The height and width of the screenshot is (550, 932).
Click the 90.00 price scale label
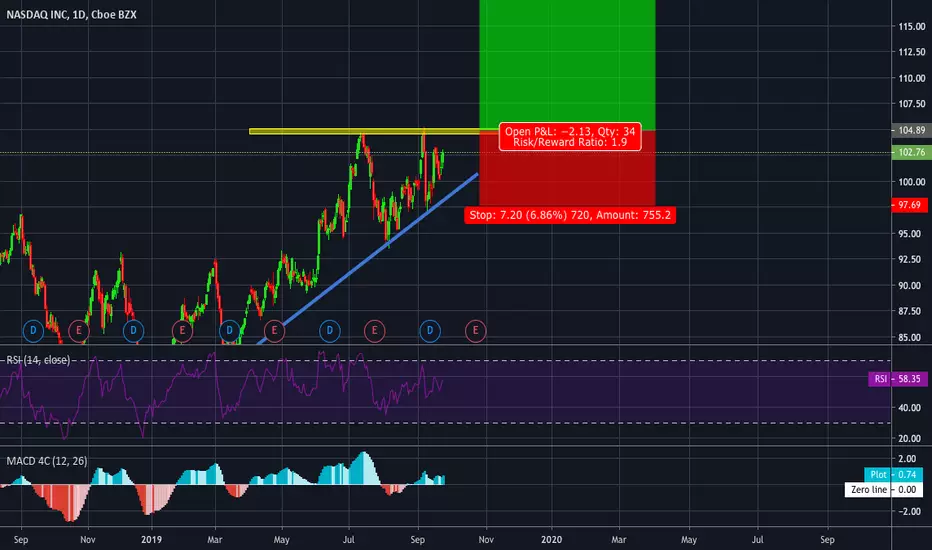tap(910, 285)
